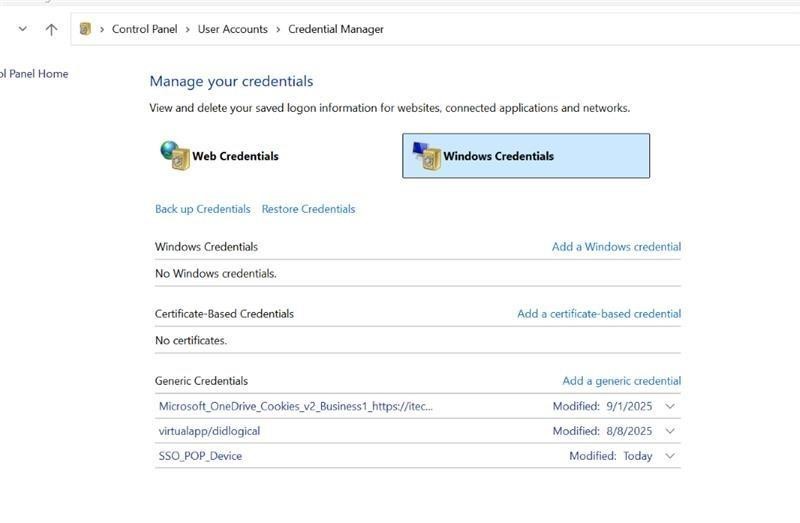
Task: Expand the virtualapp/didlogical credential chevron
Action: (x=670, y=431)
